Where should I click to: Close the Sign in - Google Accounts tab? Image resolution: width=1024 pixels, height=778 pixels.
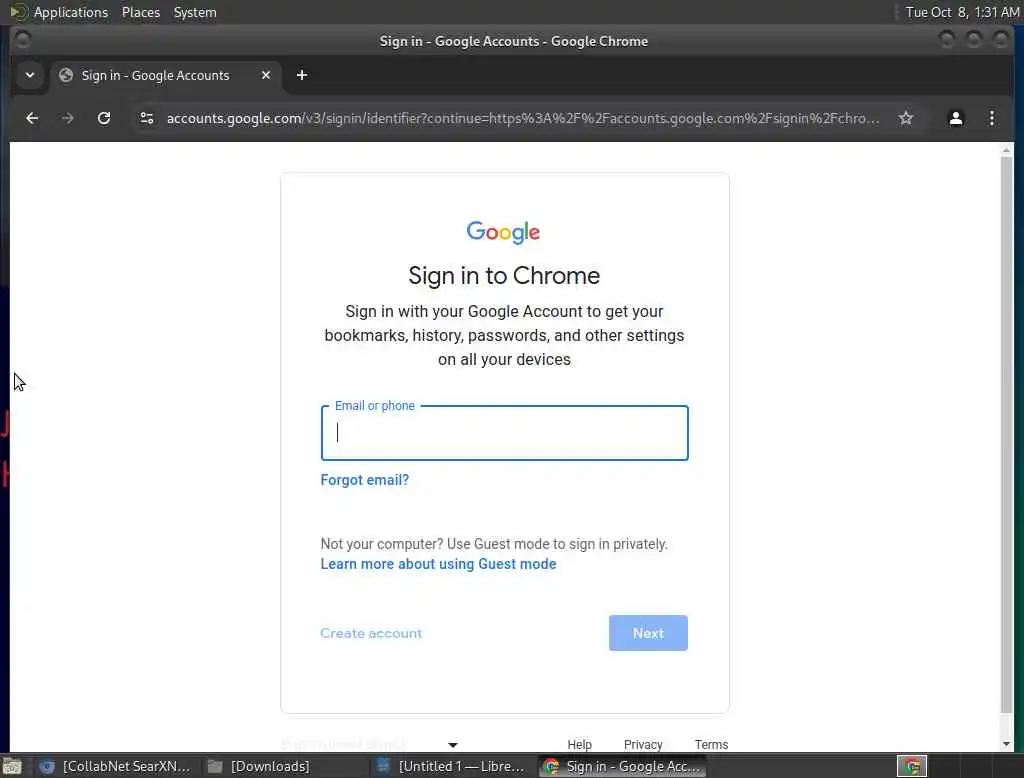[x=266, y=75]
